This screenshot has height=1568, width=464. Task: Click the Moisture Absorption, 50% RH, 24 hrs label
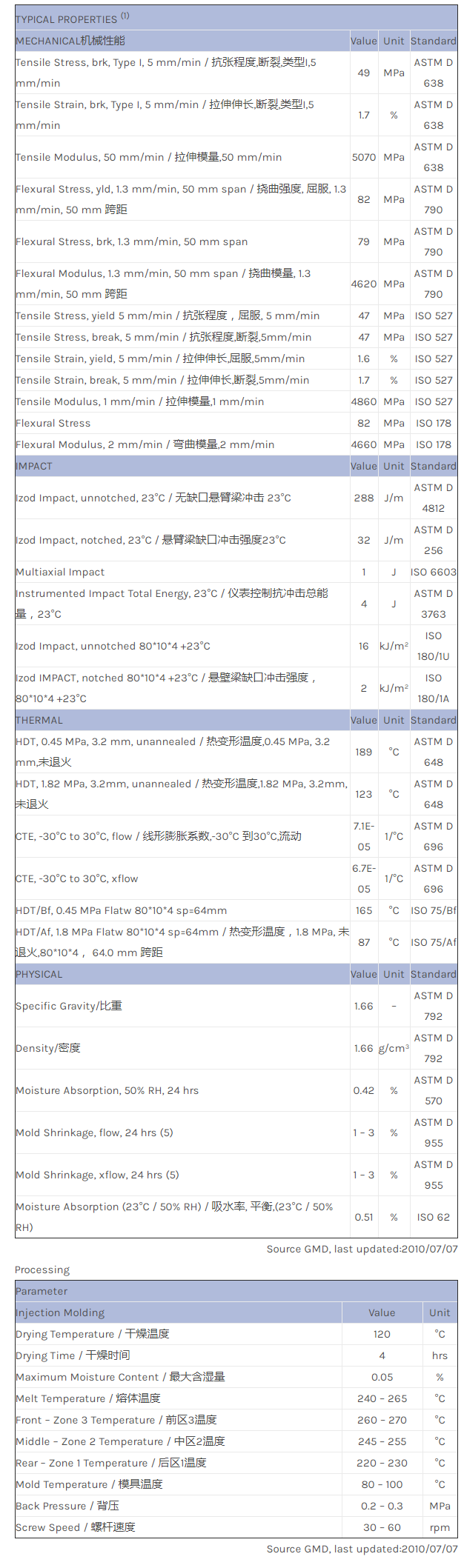[x=107, y=1090]
